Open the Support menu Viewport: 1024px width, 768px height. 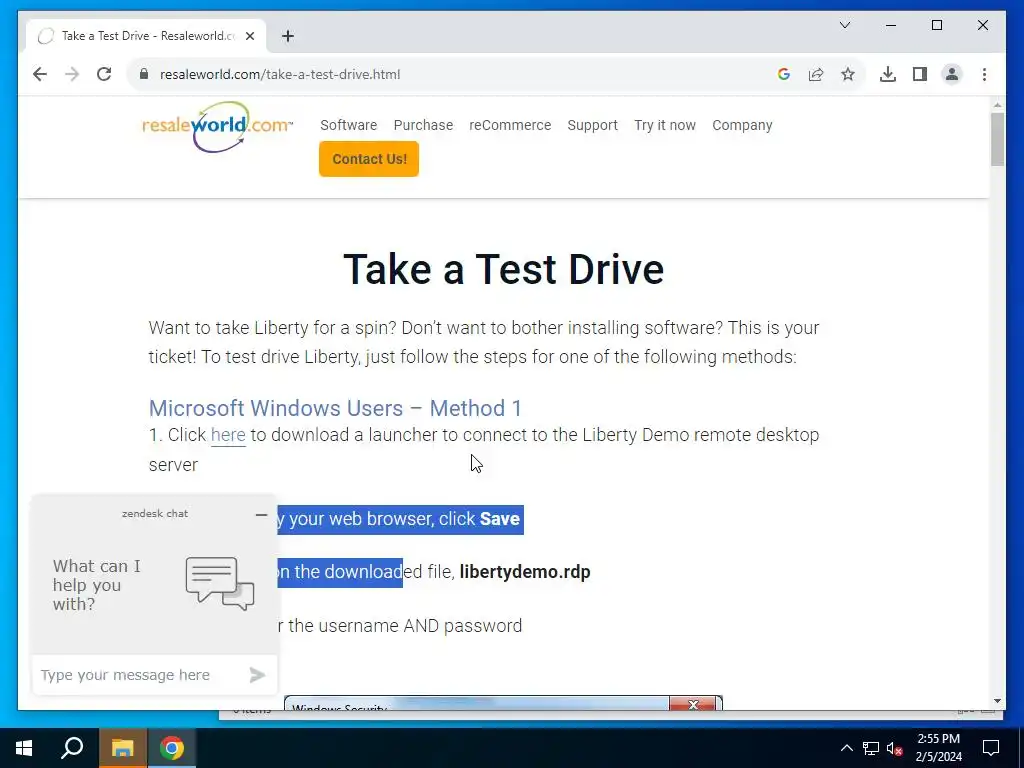coord(592,125)
